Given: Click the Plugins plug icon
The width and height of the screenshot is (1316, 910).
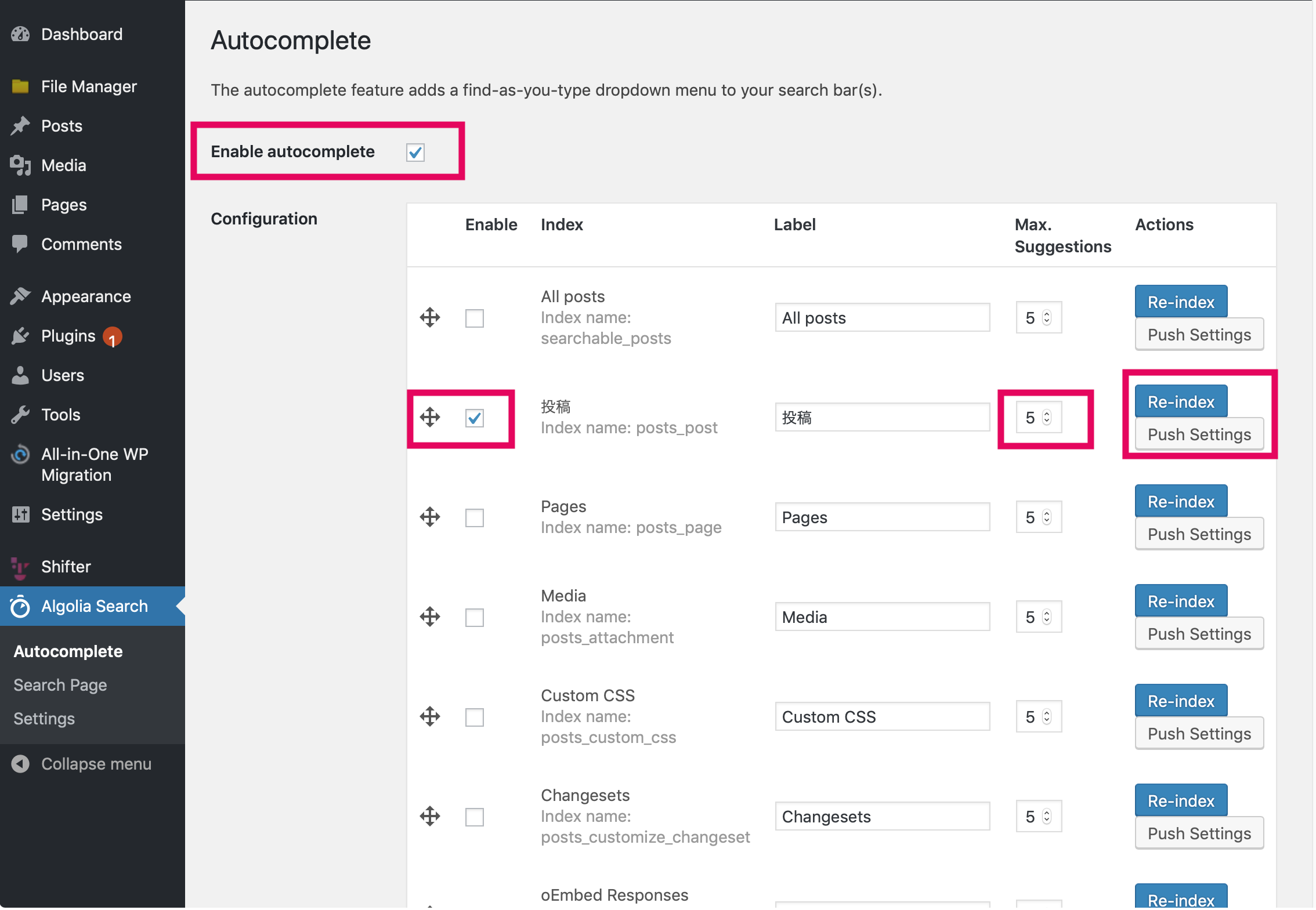Looking at the screenshot, I should [x=20, y=336].
